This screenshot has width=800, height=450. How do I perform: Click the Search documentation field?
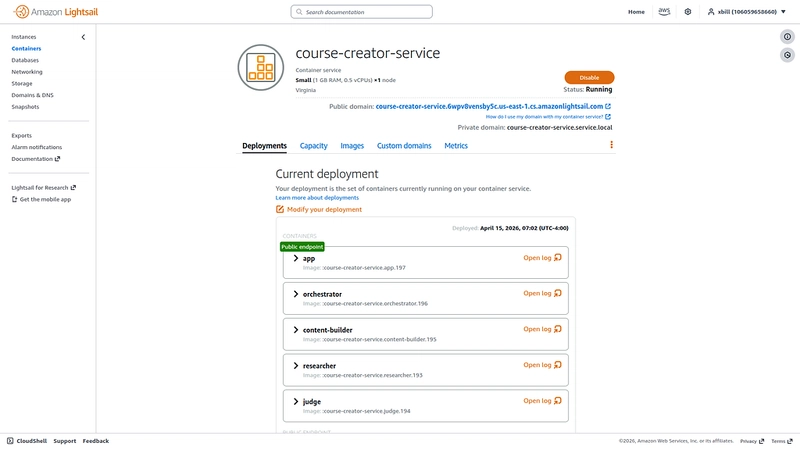(361, 12)
